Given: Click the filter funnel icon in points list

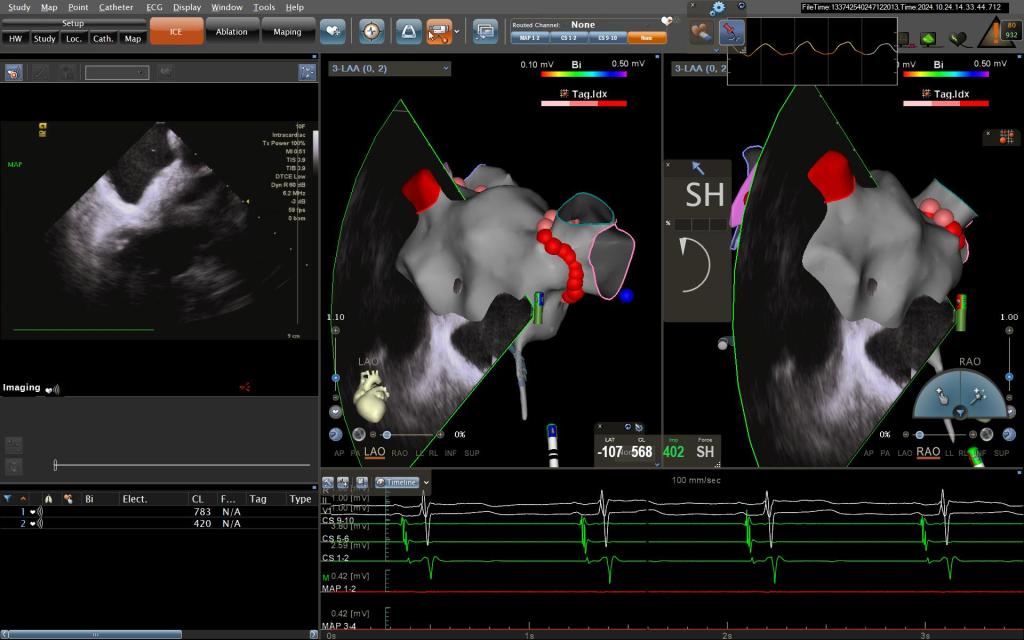Looking at the screenshot, I should (8, 498).
